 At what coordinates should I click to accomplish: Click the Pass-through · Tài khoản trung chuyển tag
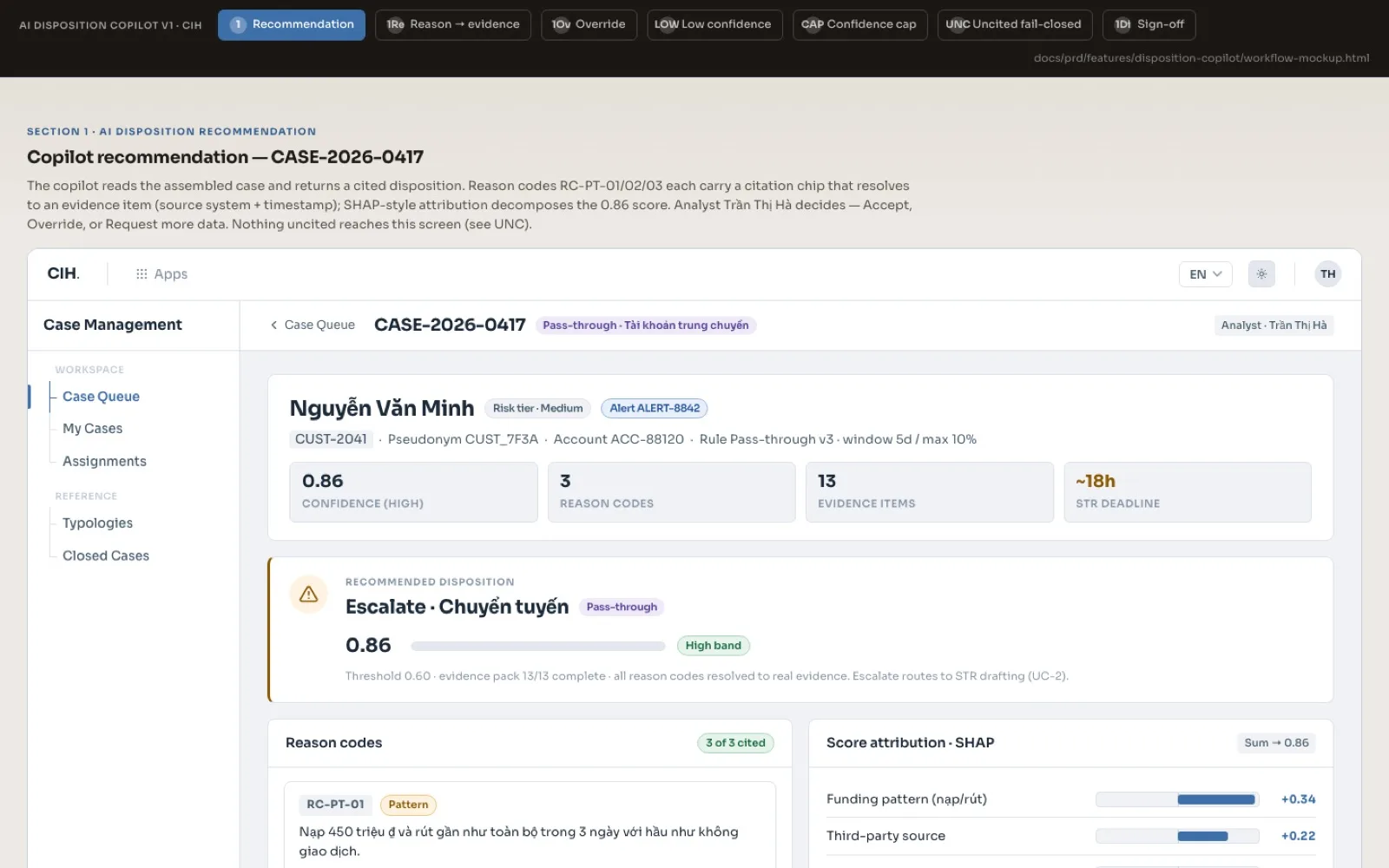646,325
